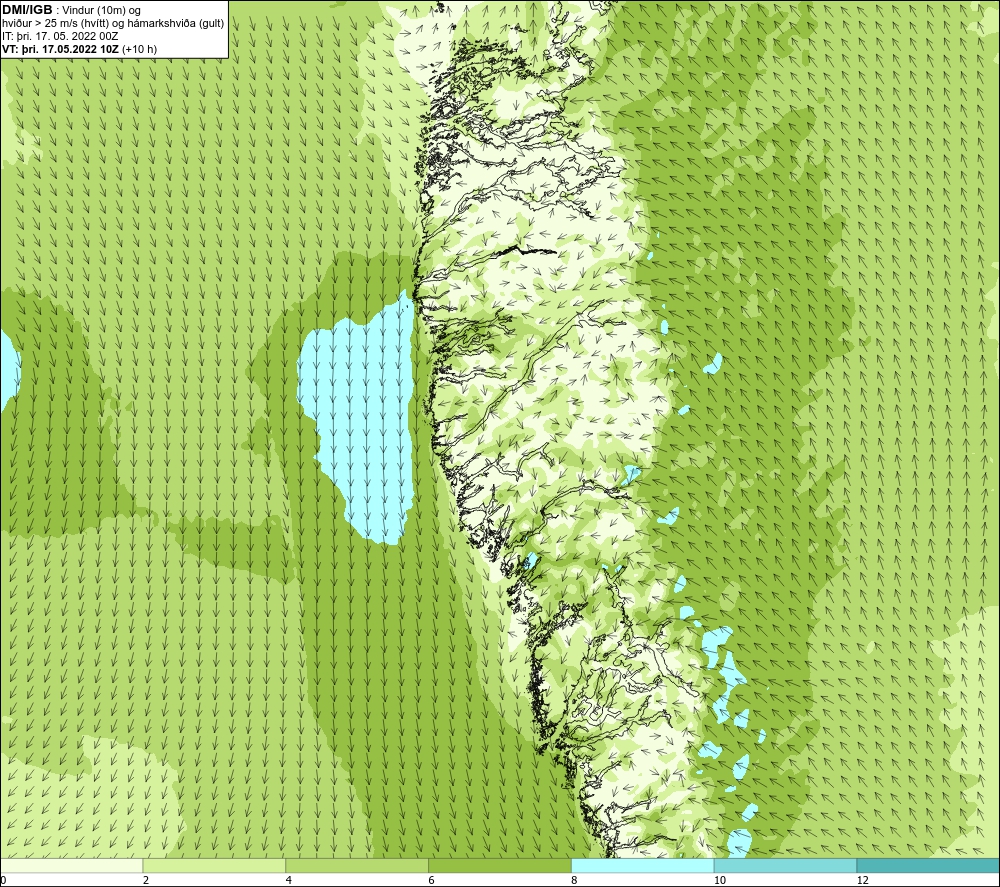Click the scale label '4'
This screenshot has height=887, width=1000.
point(289,880)
